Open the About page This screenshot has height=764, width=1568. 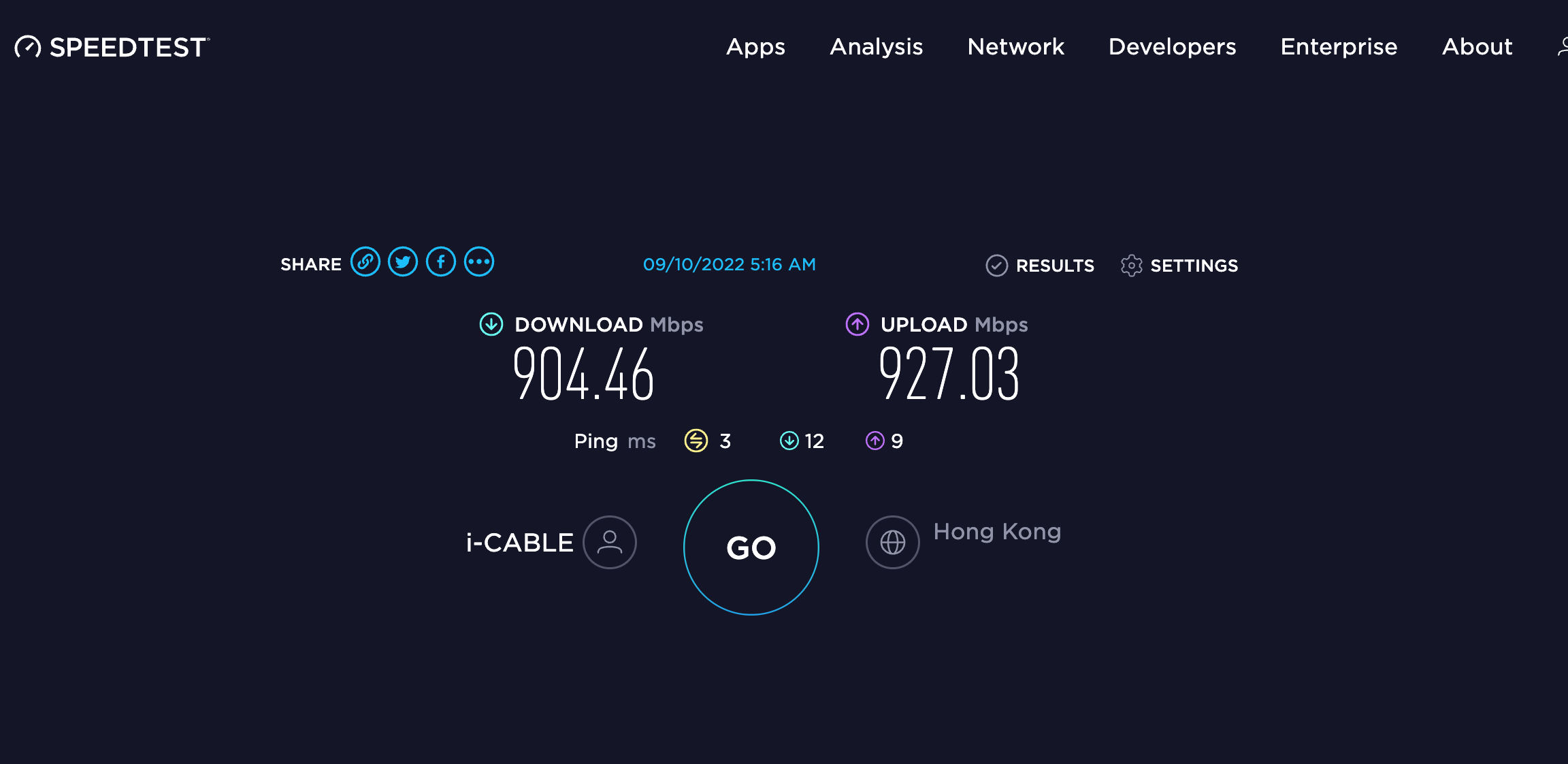[x=1477, y=47]
